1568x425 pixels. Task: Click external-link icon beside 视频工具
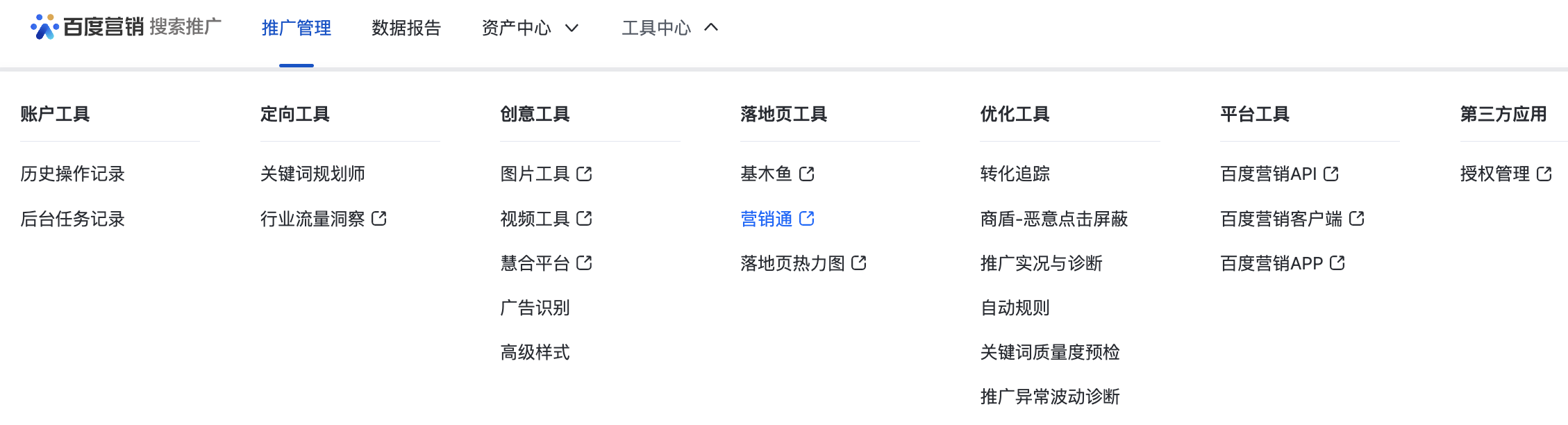coord(584,219)
